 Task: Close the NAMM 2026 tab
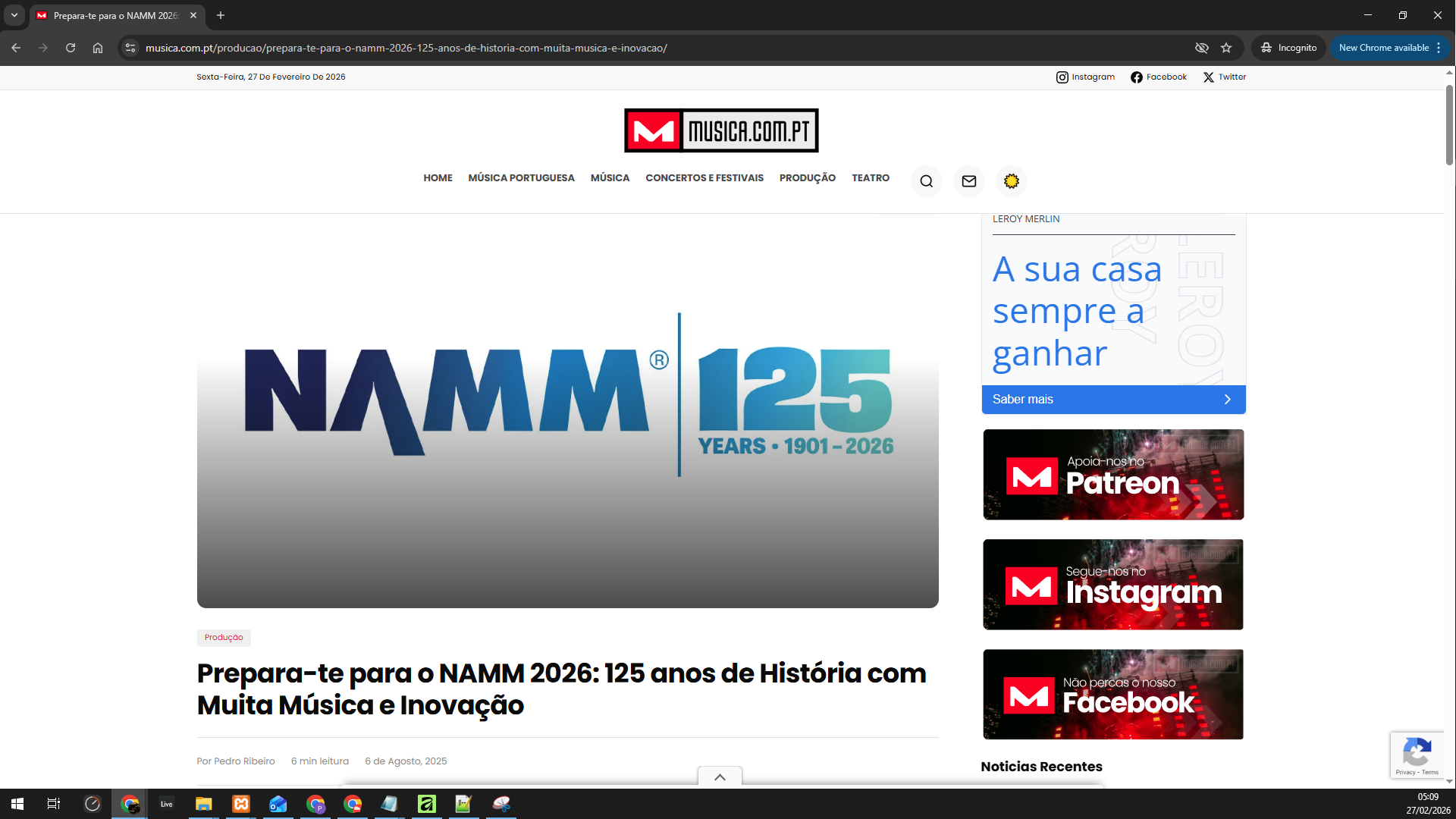pos(193,15)
